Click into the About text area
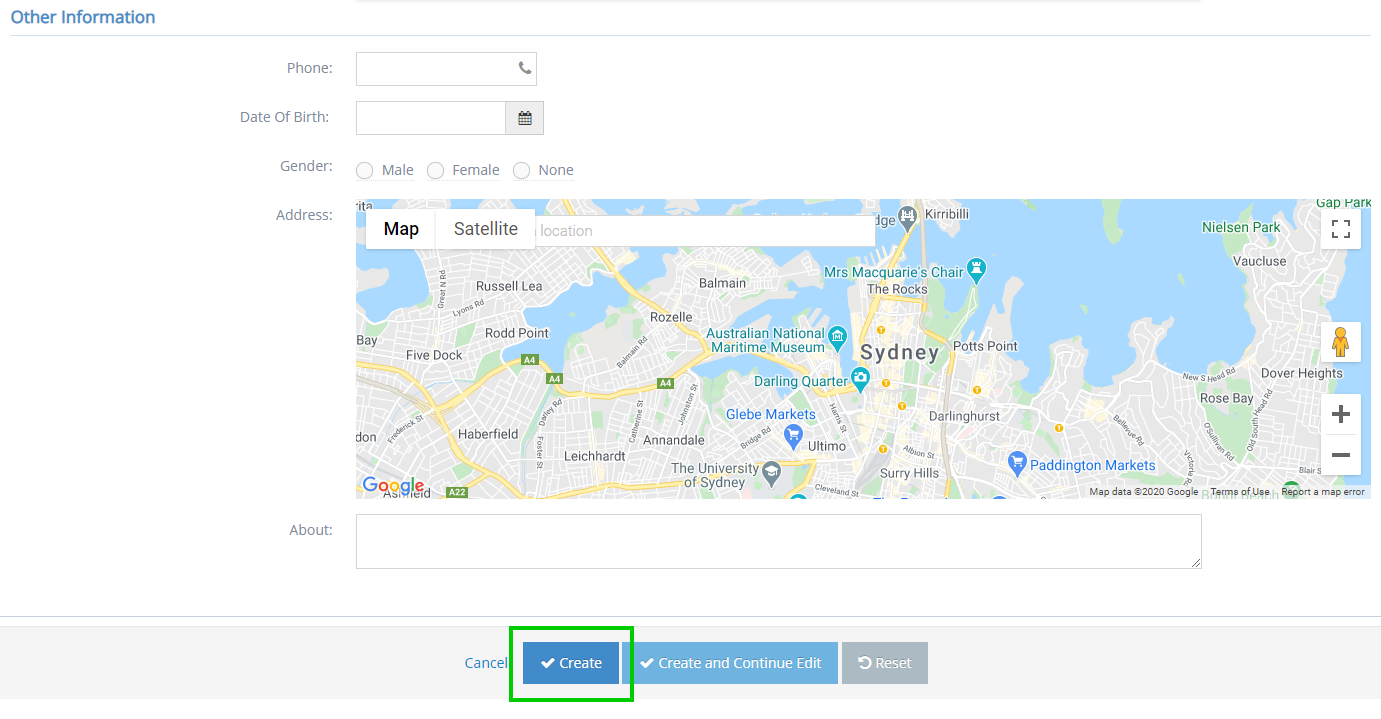The height and width of the screenshot is (719, 1381). coord(778,541)
